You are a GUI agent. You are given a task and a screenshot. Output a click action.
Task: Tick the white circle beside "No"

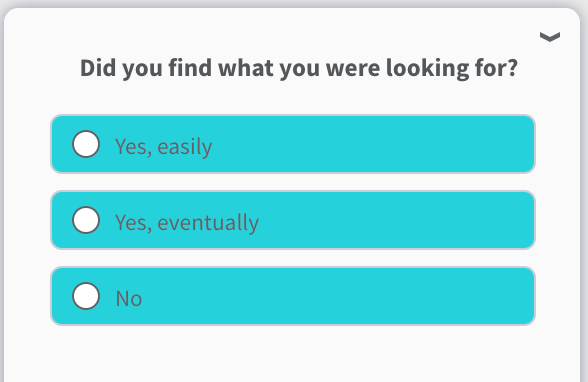click(x=86, y=296)
